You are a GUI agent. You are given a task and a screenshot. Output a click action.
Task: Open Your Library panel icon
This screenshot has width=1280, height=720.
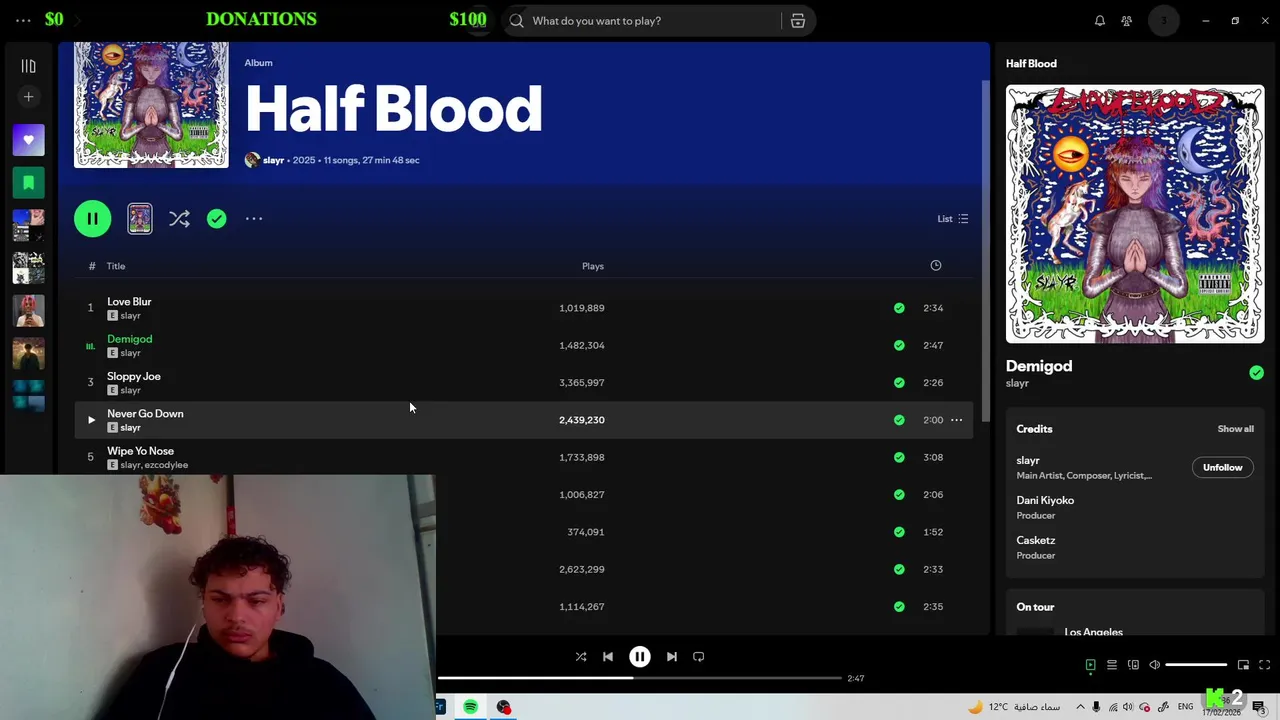(28, 66)
